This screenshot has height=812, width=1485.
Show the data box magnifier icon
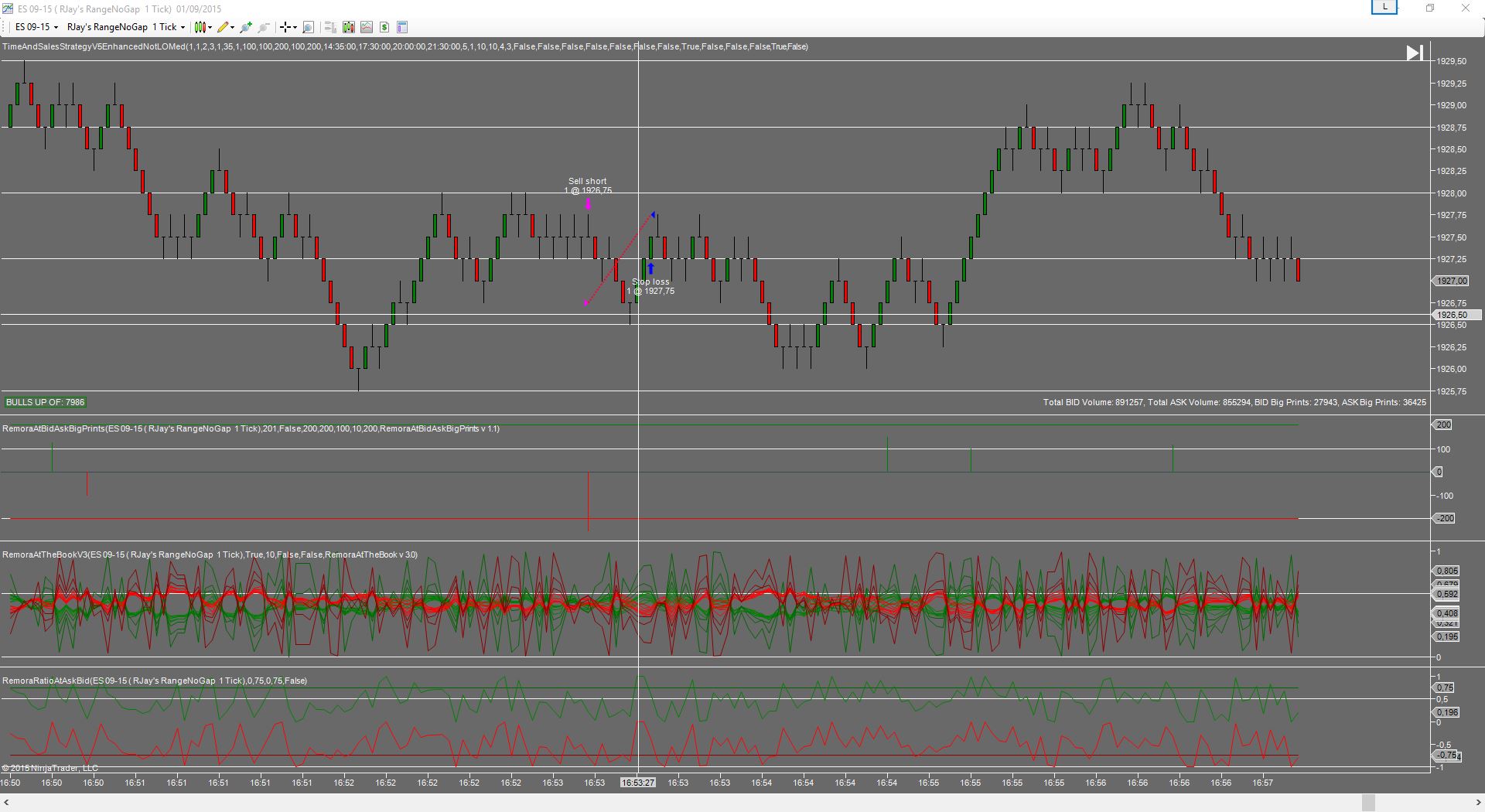click(x=308, y=27)
